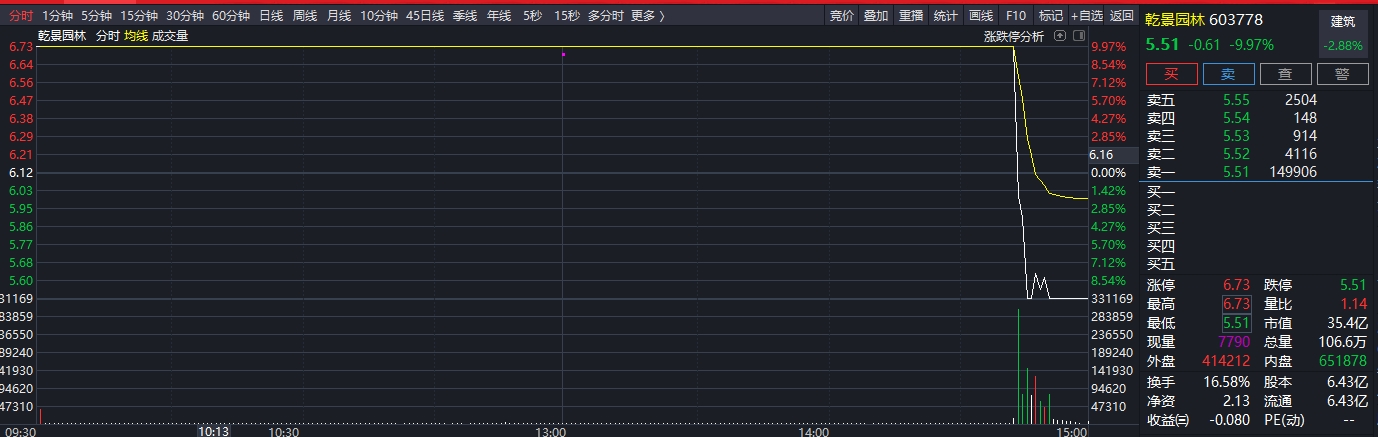
Task: Click the blue 卖 sell button
Action: click(1228, 74)
